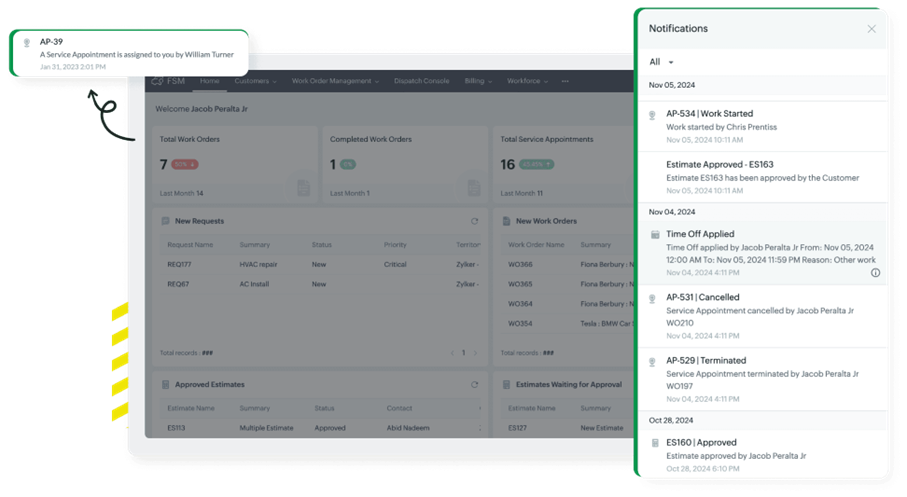907x497 pixels.
Task: Click the AP-534 Work Started appointment icon
Action: (x=654, y=114)
